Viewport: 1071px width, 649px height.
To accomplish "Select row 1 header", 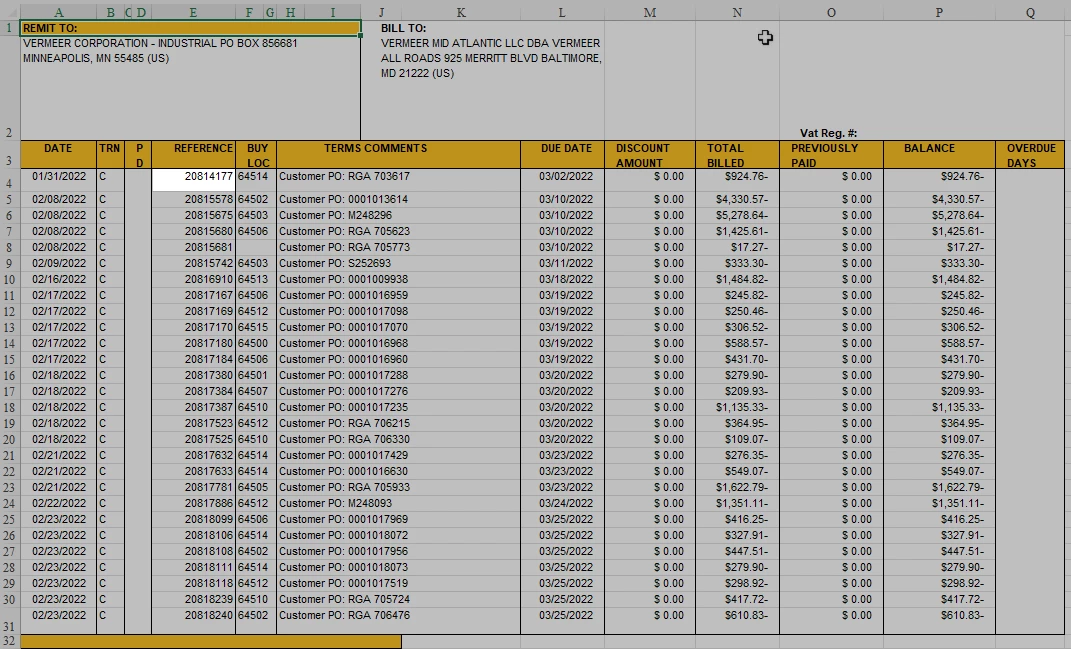I will (x=10, y=28).
